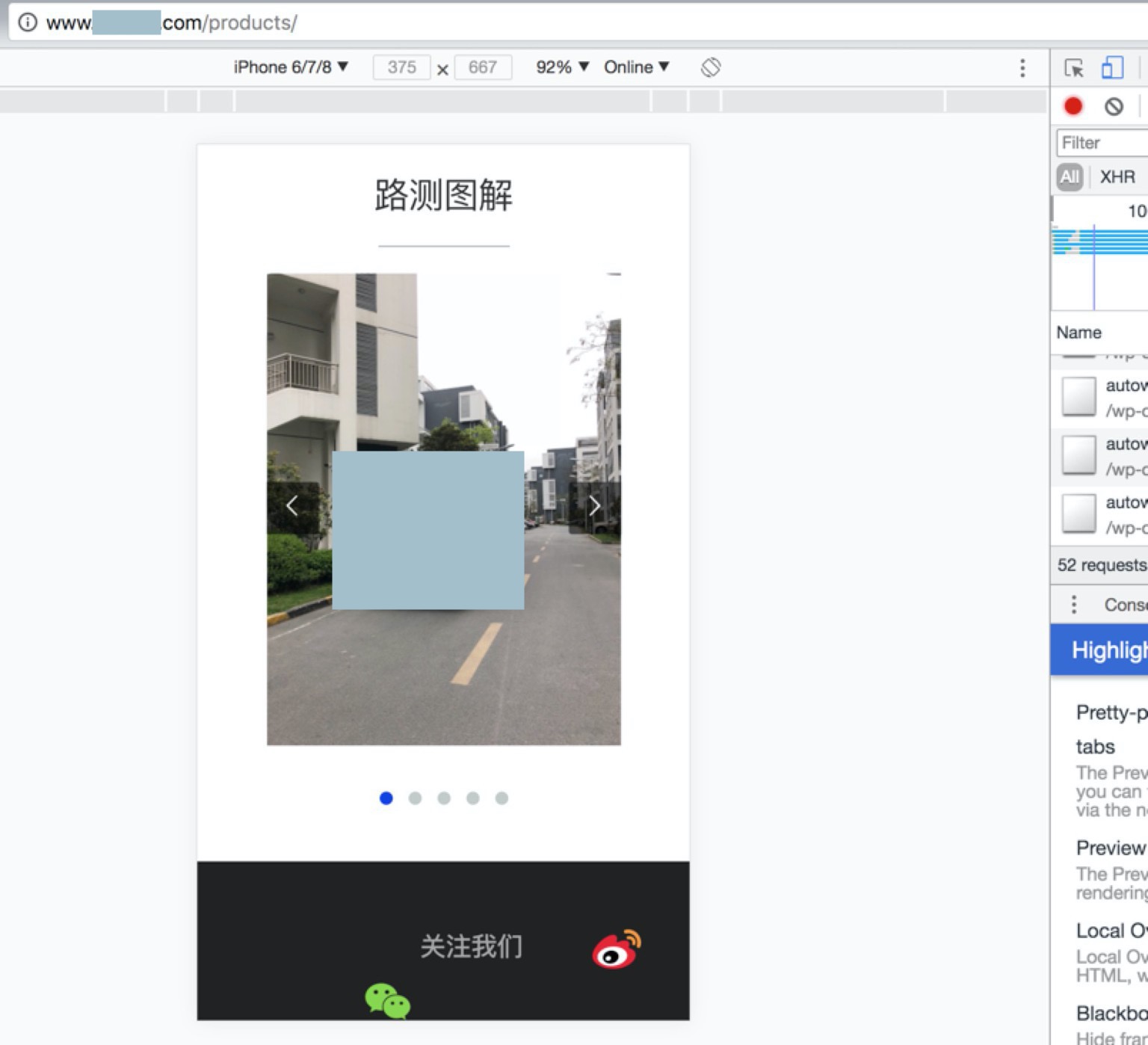This screenshot has width=1148, height=1045.
Task: Click the 关注我们 footer text
Action: click(471, 947)
